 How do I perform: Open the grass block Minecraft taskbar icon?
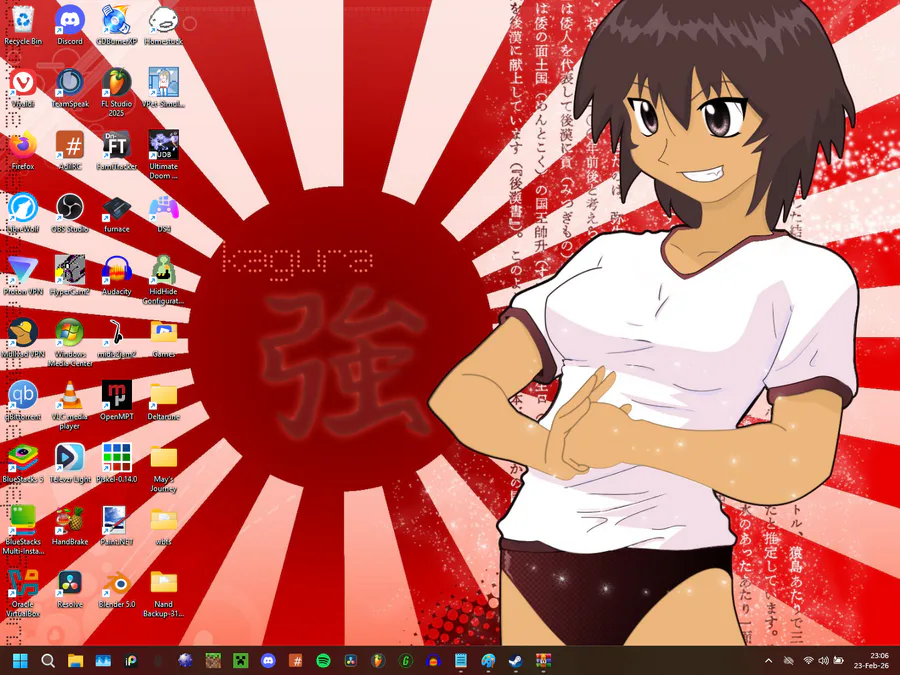tap(214, 661)
